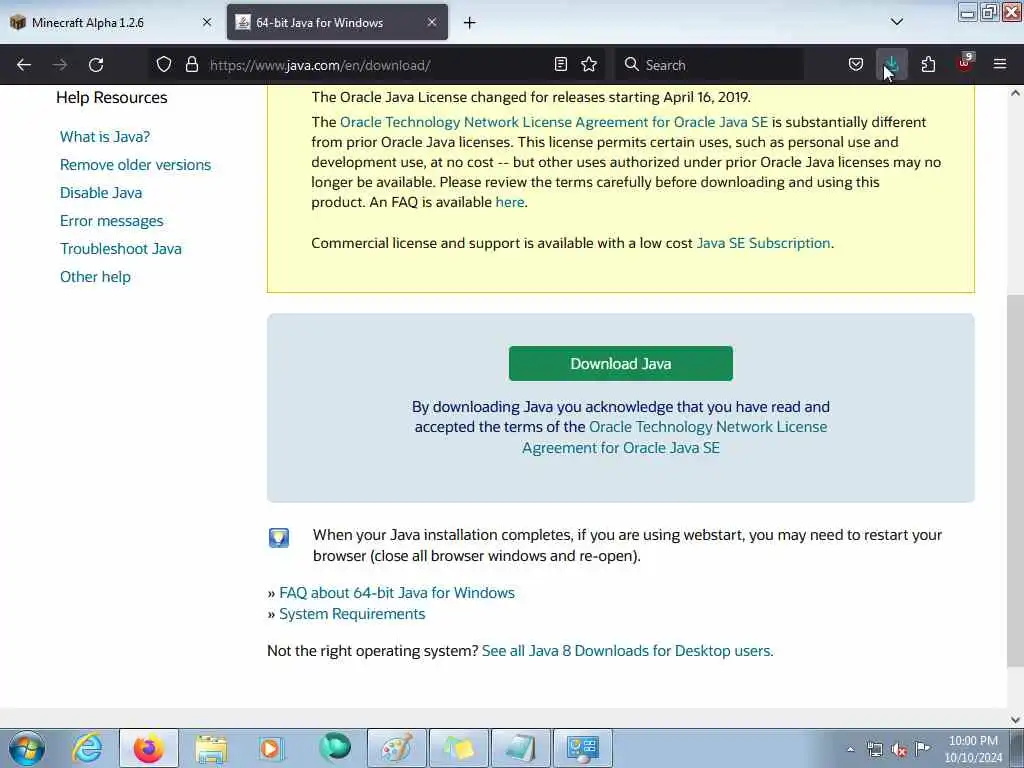Viewport: 1024px width, 768px height.
Task: Open media player taskbar icon
Action: [270, 748]
